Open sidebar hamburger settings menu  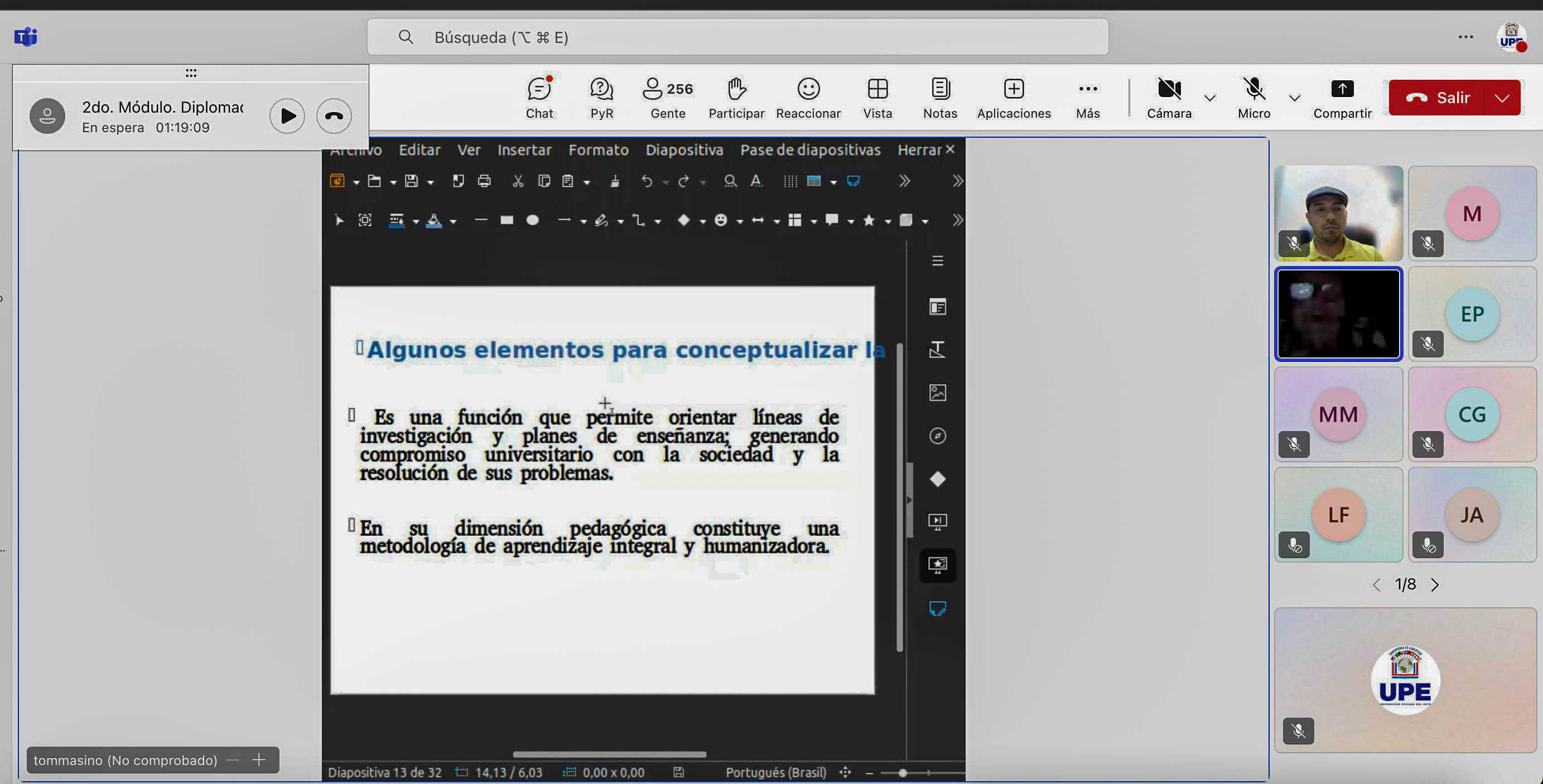(x=937, y=260)
